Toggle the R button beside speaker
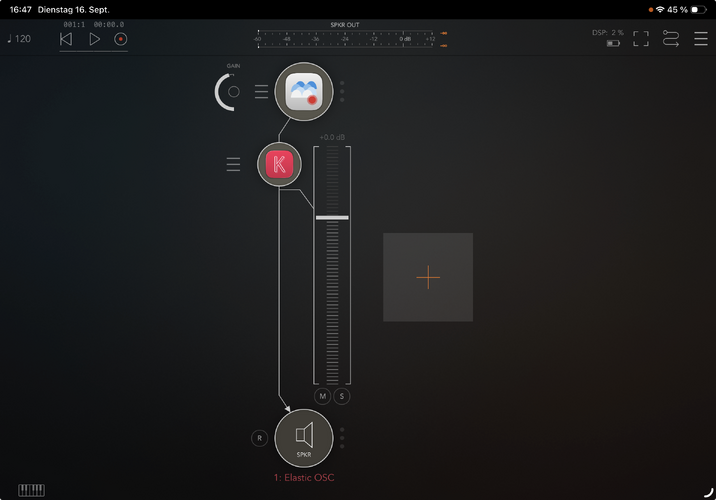This screenshot has width=716, height=500. (x=259, y=438)
